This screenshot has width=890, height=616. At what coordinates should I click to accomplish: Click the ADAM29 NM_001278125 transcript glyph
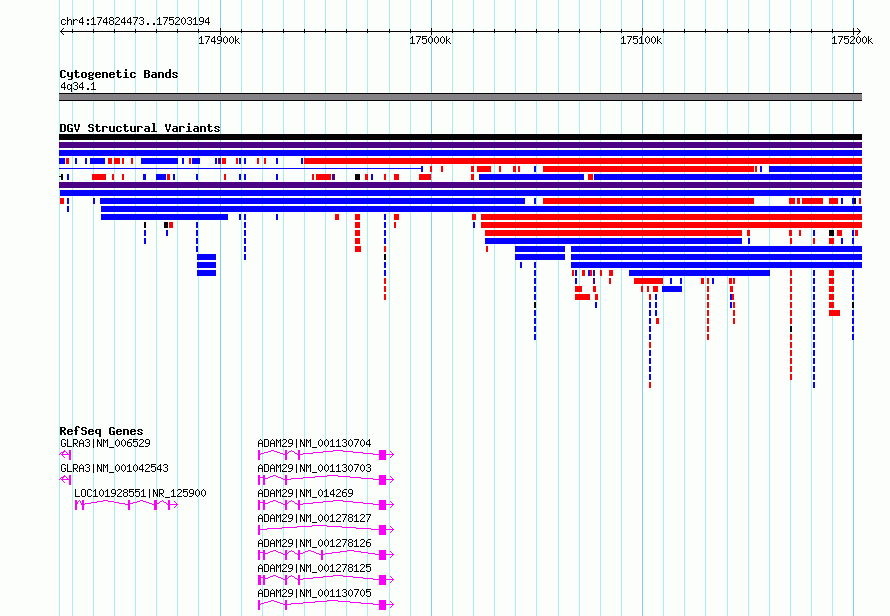coord(326,580)
